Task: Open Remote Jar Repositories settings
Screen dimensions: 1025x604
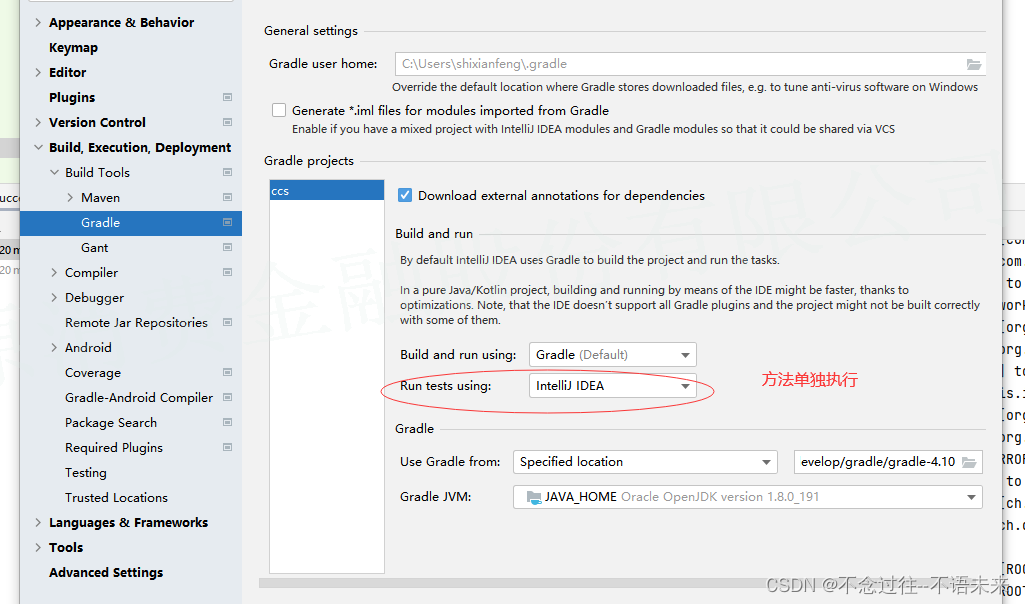Action: pos(136,323)
